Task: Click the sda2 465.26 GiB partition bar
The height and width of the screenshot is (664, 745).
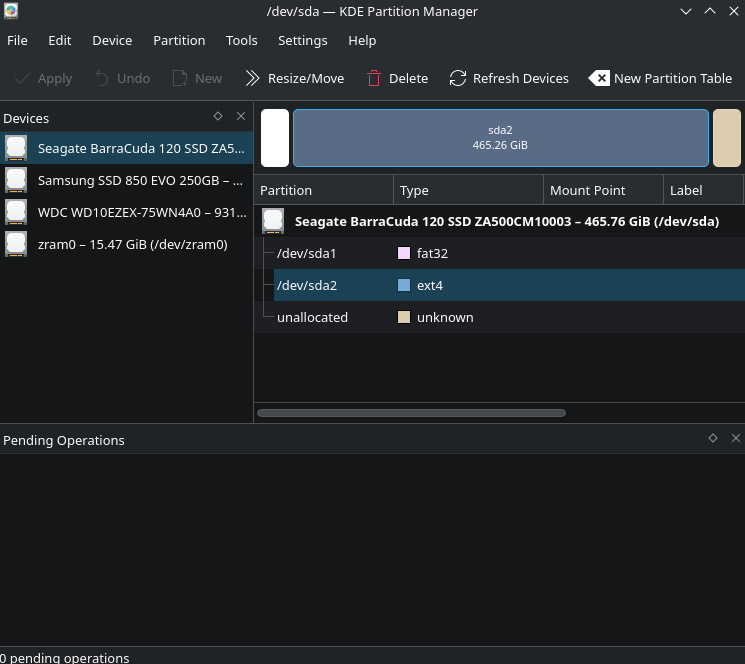Action: point(501,138)
